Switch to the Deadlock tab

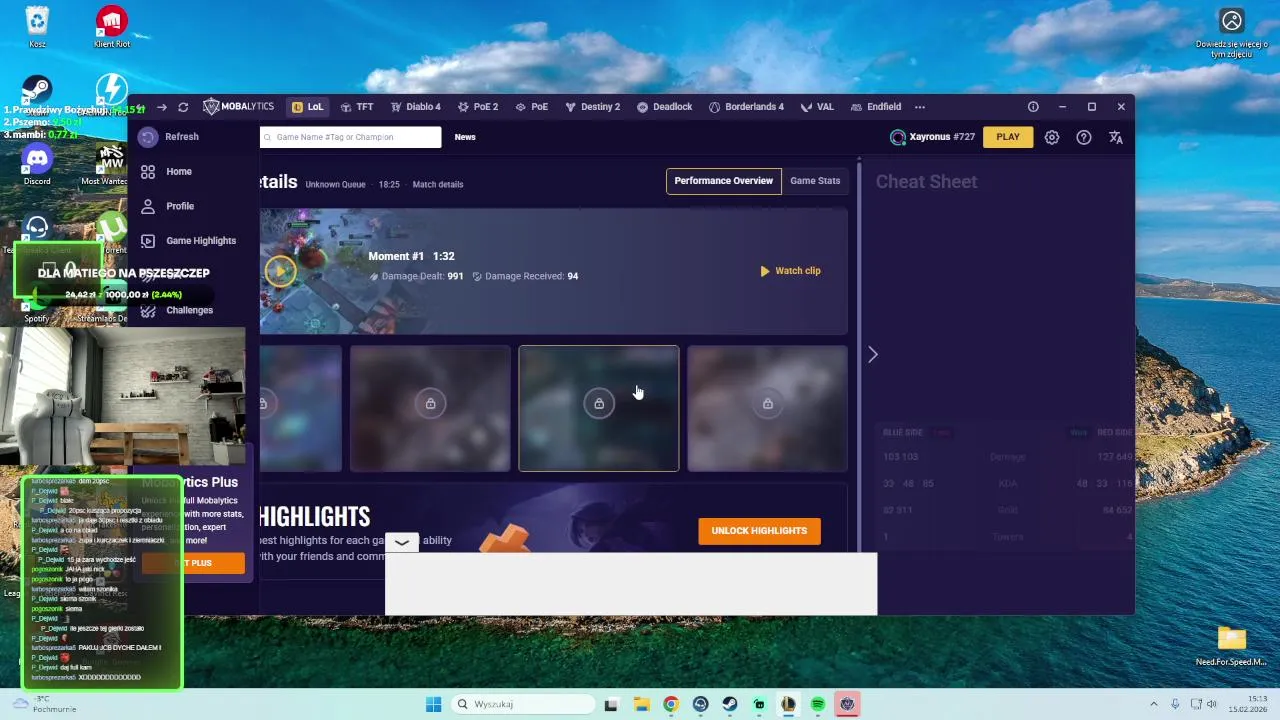(665, 107)
